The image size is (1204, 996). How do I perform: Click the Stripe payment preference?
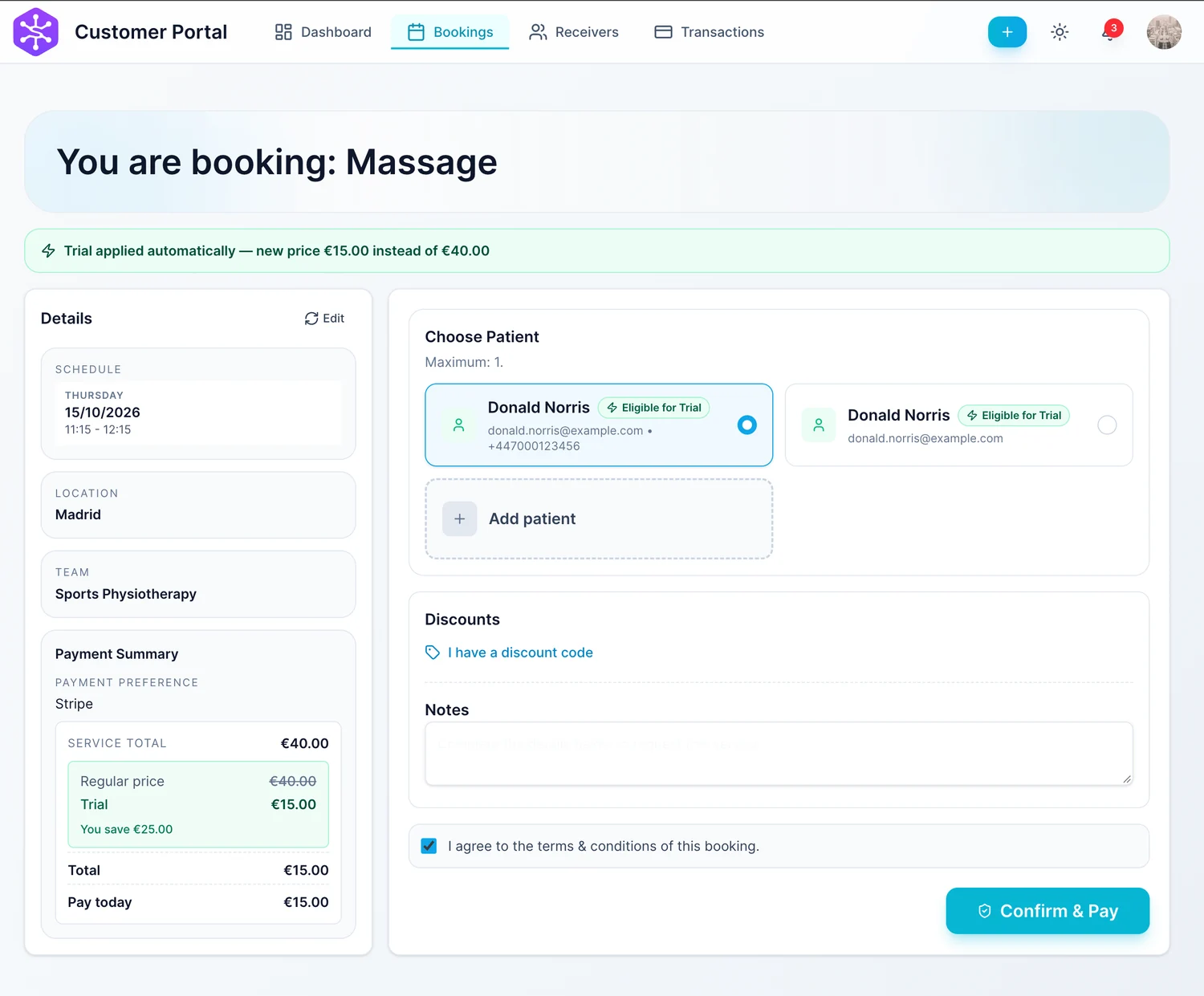click(74, 704)
